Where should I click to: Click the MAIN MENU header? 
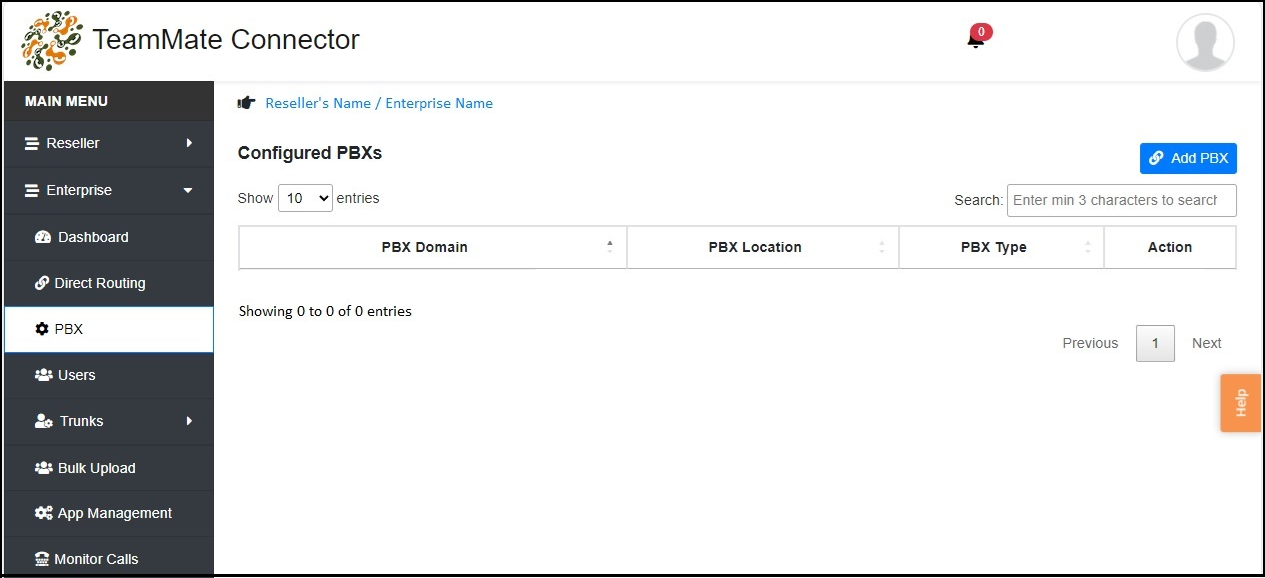click(66, 101)
